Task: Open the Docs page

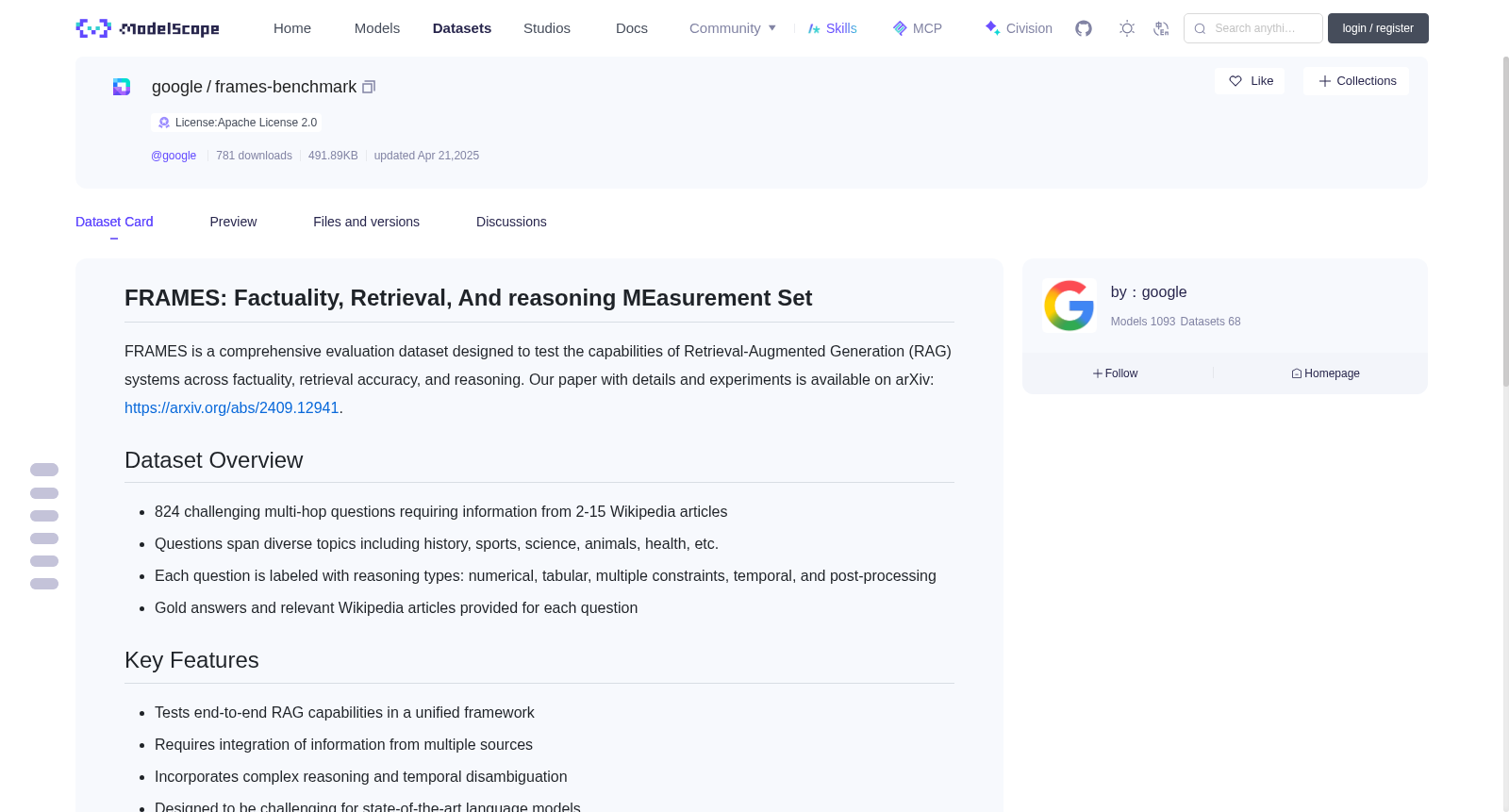Action: pyautogui.click(x=632, y=28)
